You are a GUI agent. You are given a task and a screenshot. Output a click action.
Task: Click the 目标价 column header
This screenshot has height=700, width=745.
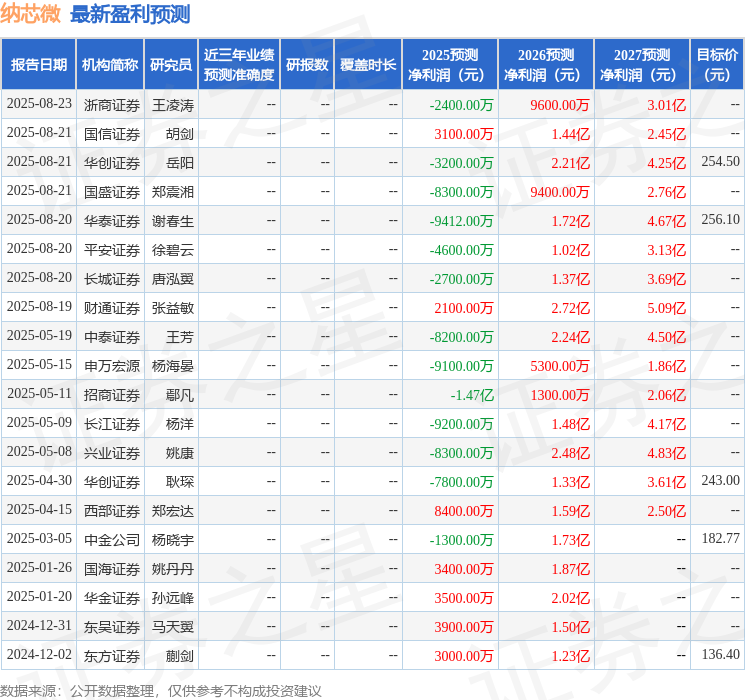tap(717, 65)
